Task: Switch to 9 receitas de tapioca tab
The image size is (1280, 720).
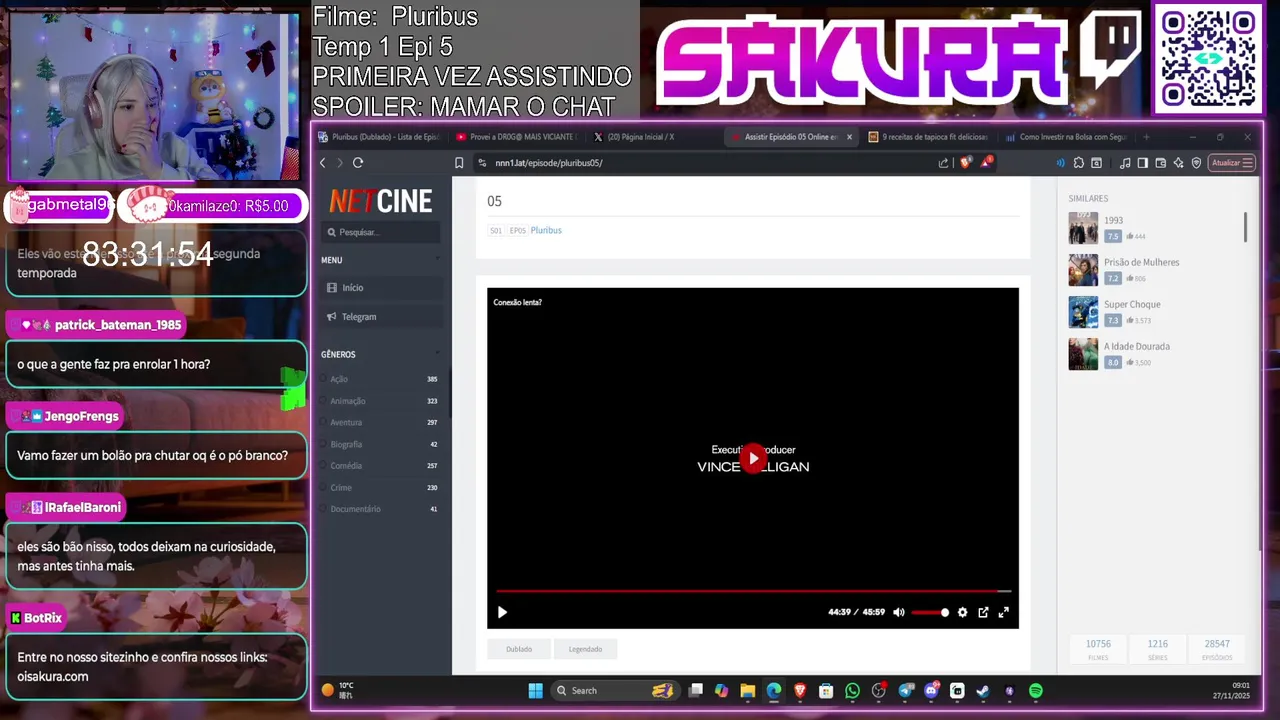Action: [928, 137]
